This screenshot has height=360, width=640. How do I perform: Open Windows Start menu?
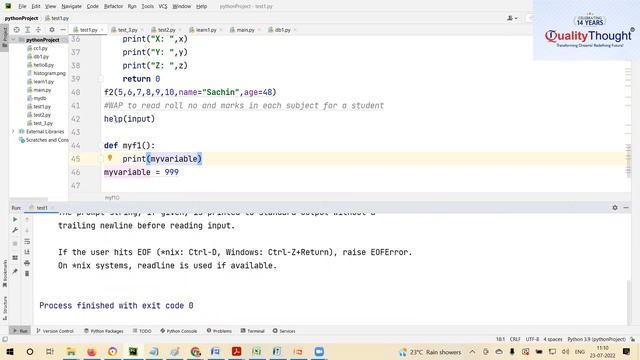point(10,352)
